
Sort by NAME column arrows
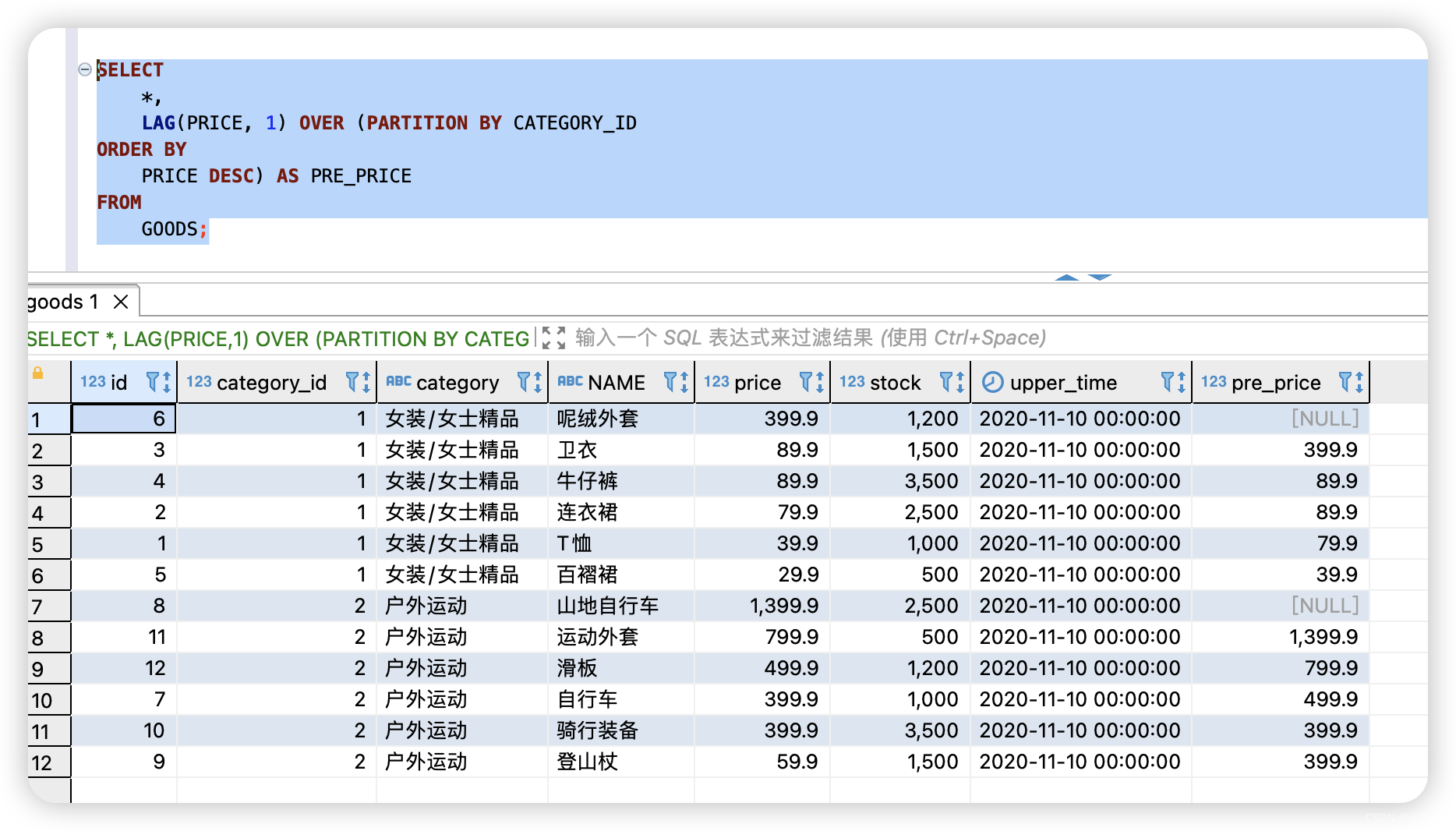point(684,382)
